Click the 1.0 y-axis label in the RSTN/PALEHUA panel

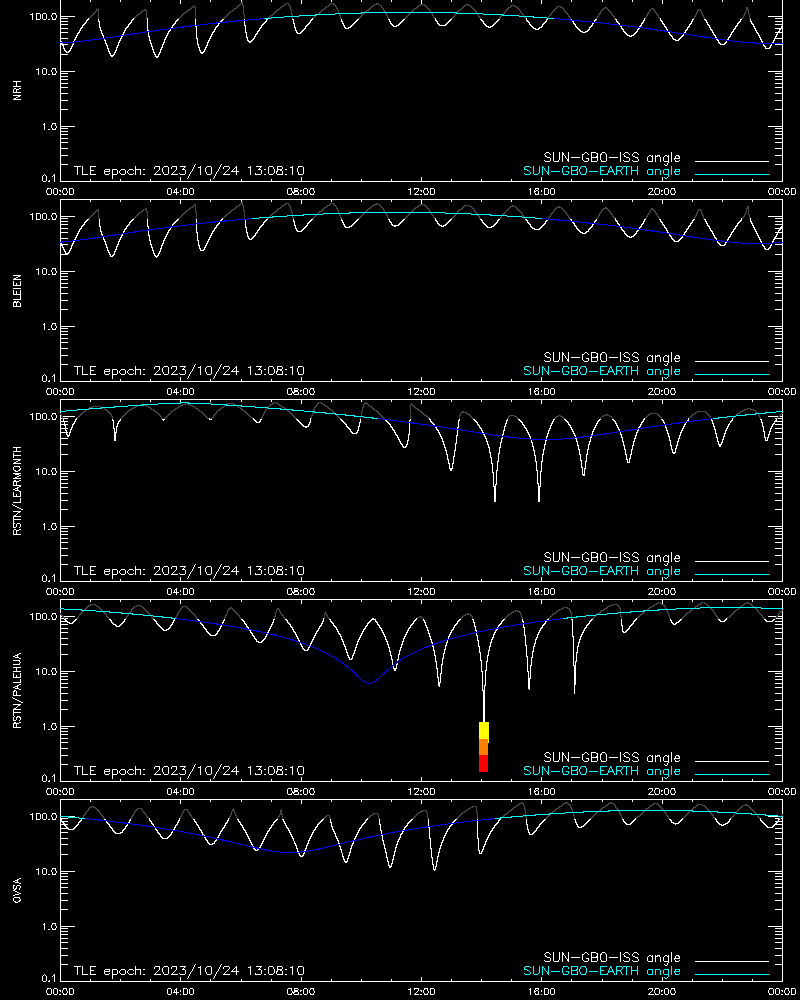[x=48, y=726]
